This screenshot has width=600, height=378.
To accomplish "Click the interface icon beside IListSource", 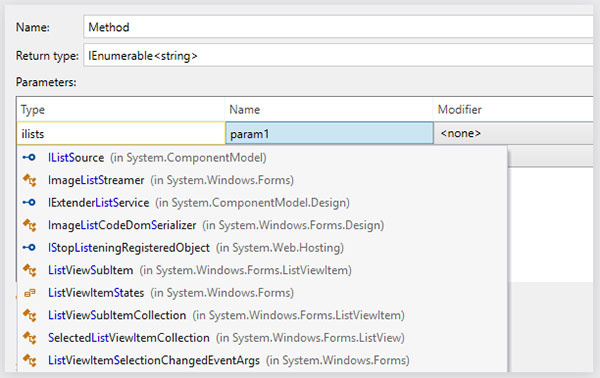I will click(29, 158).
